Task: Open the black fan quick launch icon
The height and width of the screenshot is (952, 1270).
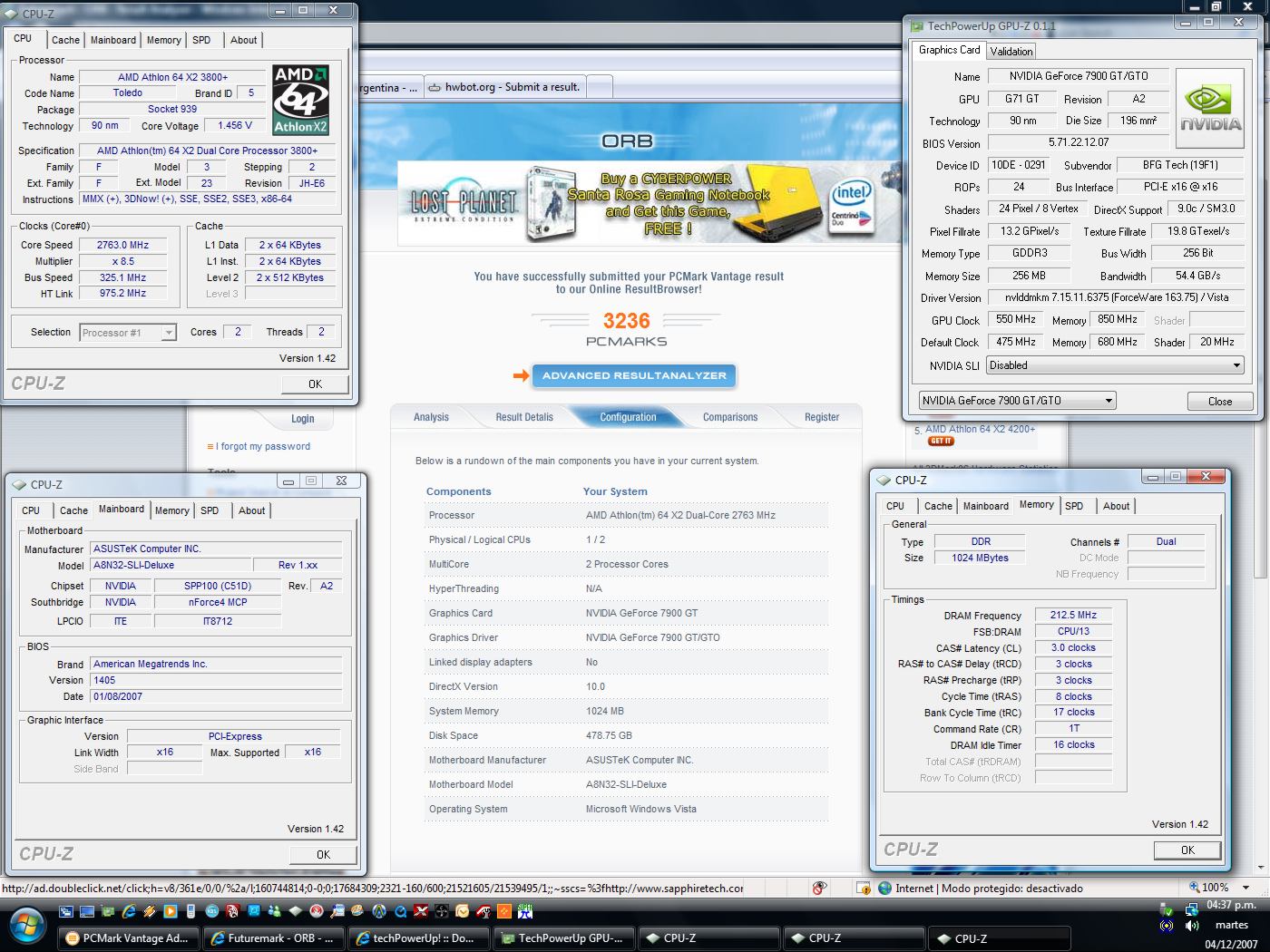Action: [442, 911]
